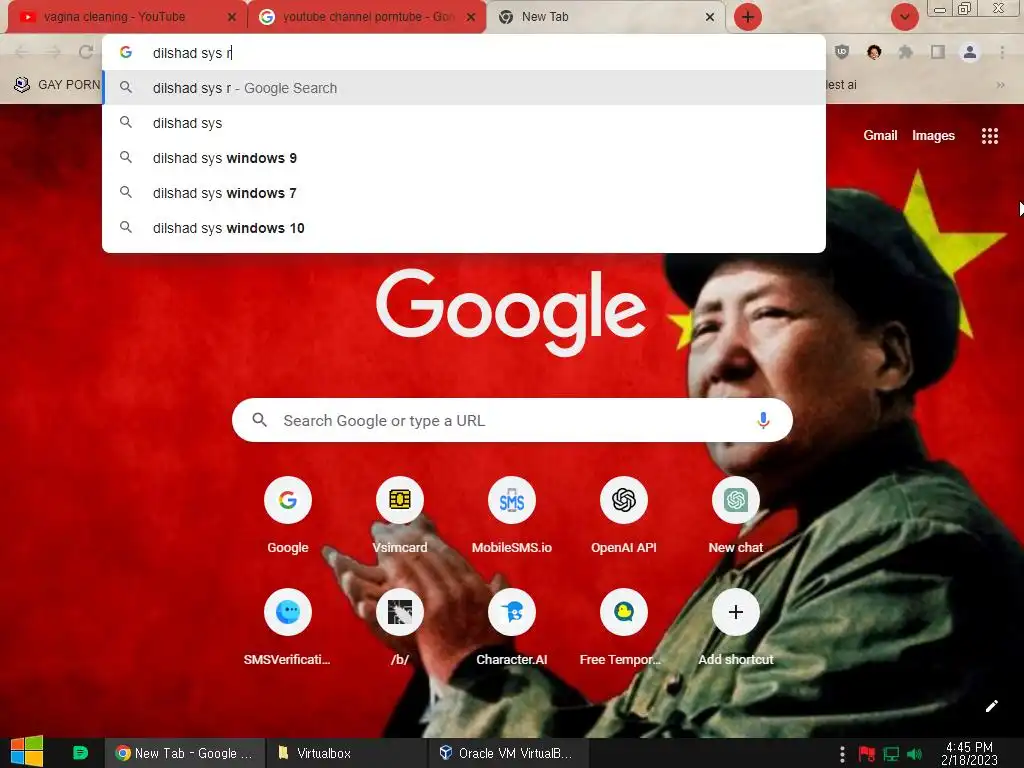Viewport: 1024px width, 768px height.
Task: Open Chrome's three-dot menu
Action: pyautogui.click(x=1002, y=52)
